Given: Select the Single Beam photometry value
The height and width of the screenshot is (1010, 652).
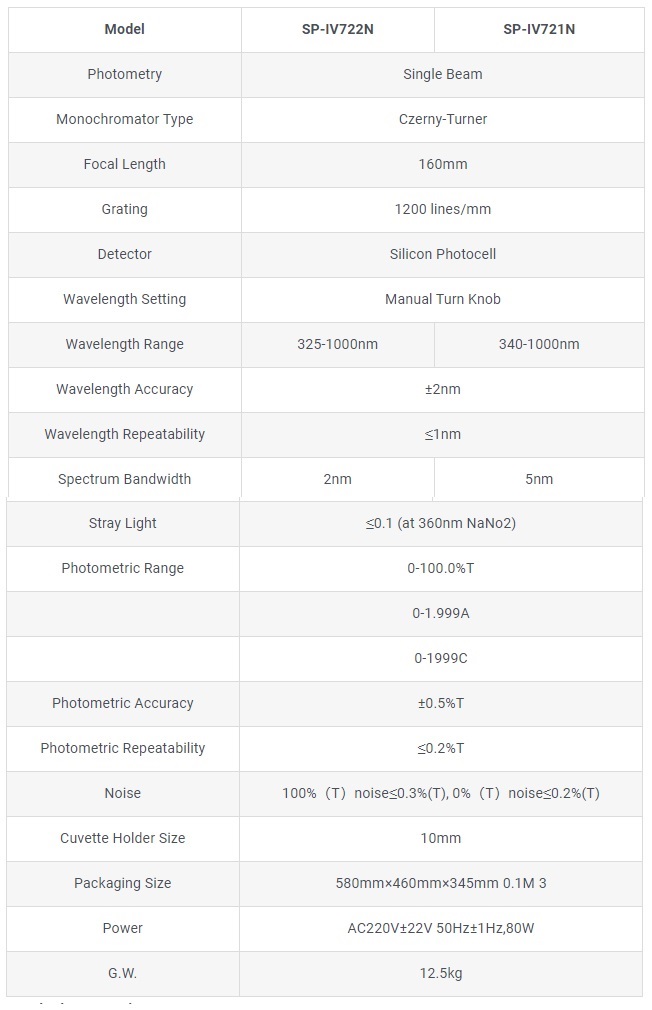Looking at the screenshot, I should (443, 74).
